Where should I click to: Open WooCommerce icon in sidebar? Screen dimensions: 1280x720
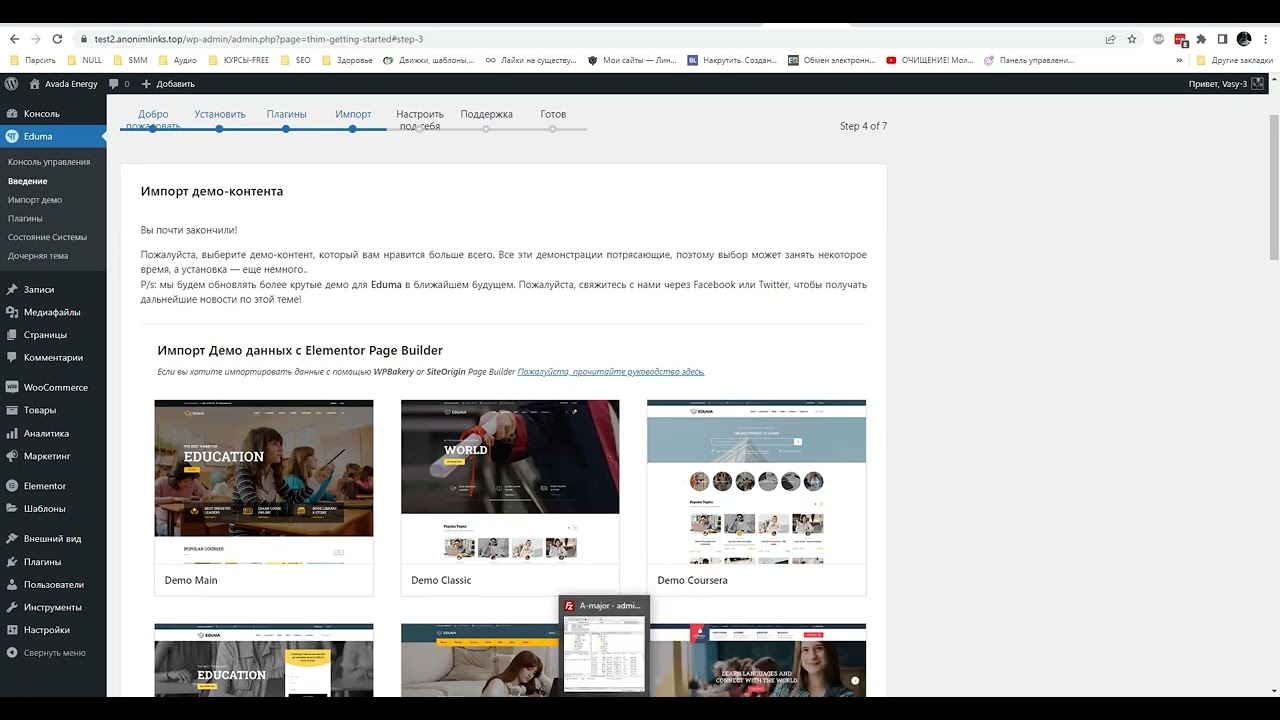point(12,387)
